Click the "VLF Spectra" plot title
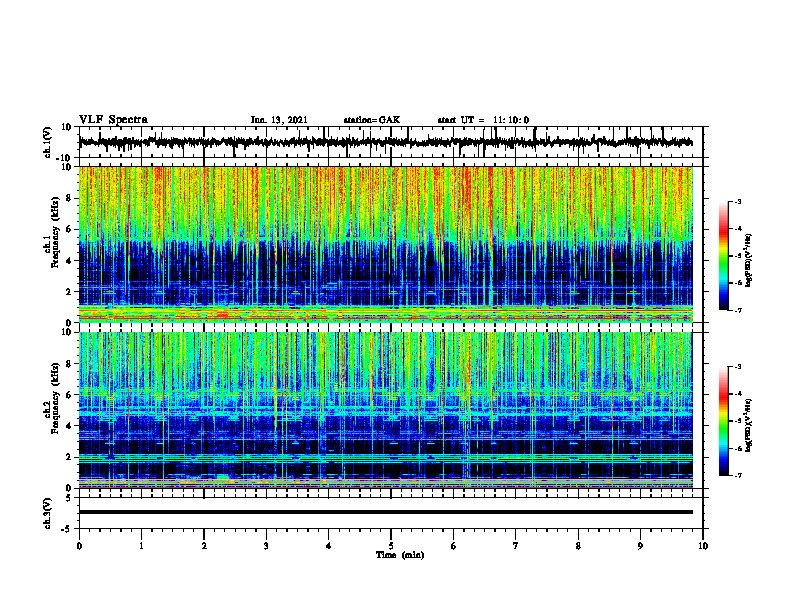 [x=113, y=120]
